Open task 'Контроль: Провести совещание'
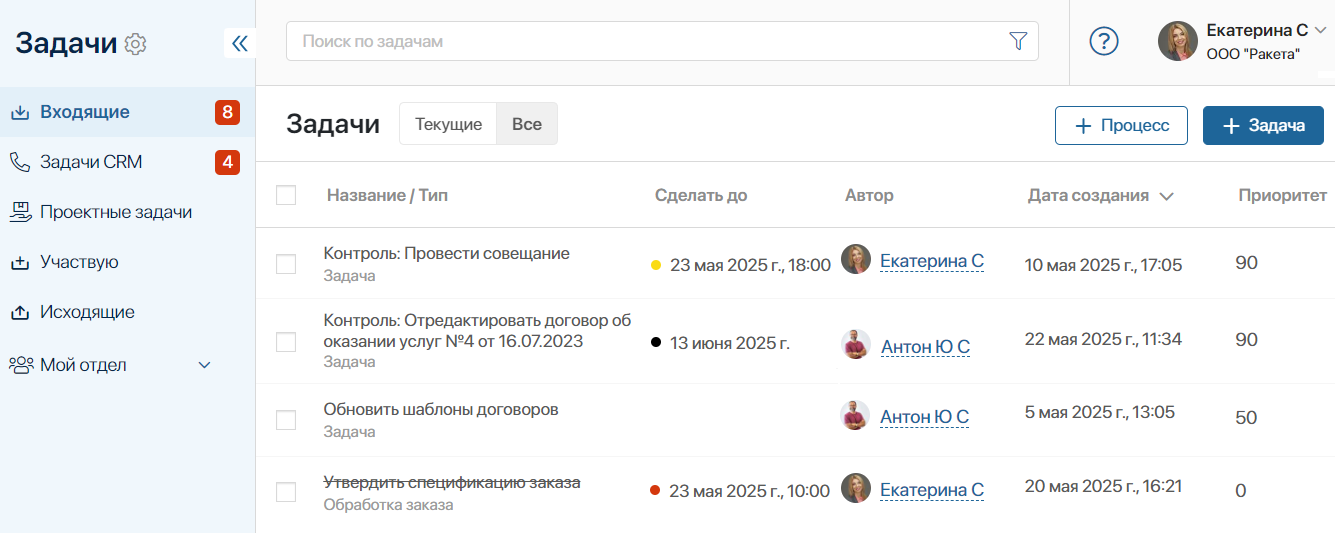Screen dimensions: 1335x533 [446, 253]
